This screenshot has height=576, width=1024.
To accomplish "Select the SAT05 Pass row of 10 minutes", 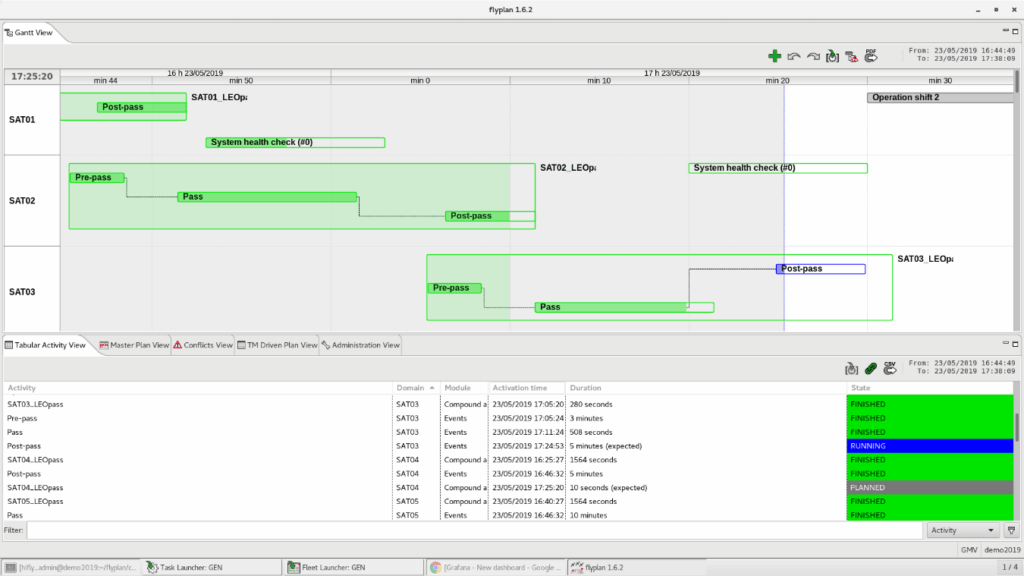I will coord(508,515).
